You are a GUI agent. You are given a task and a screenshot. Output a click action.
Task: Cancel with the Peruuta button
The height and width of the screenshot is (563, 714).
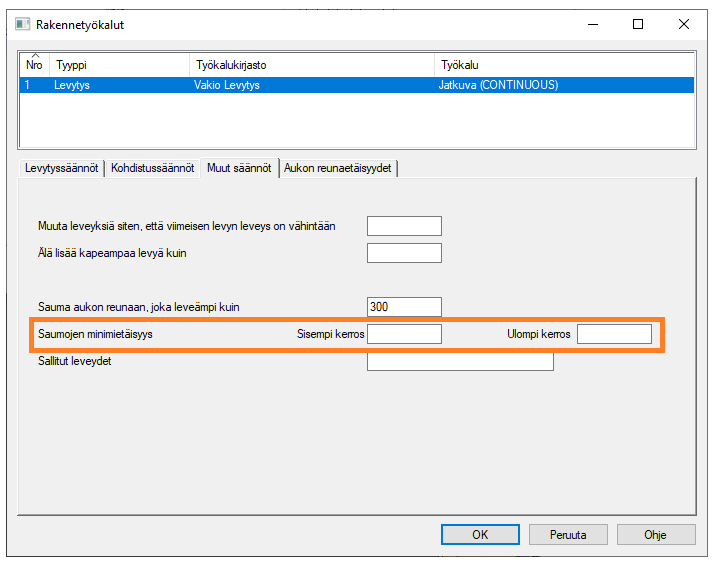(568, 535)
